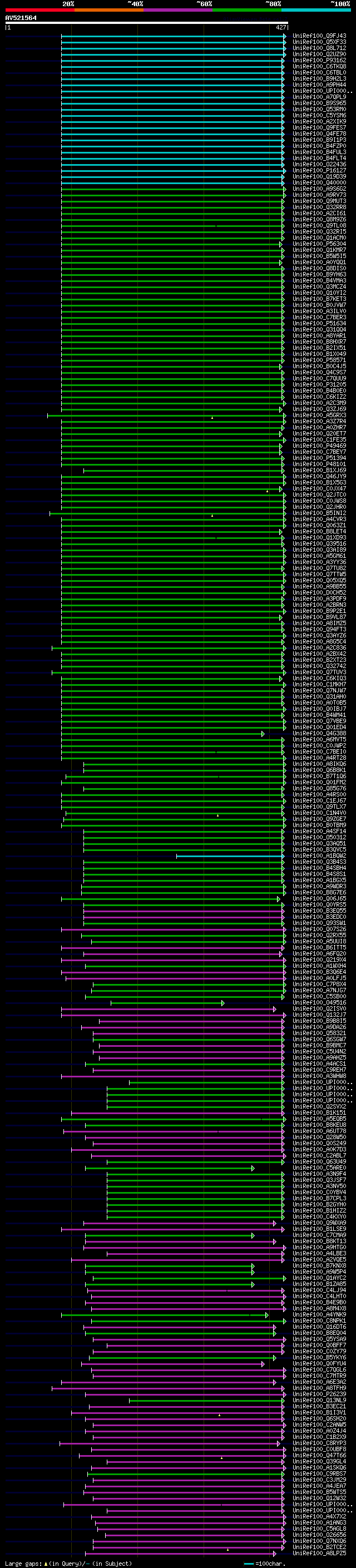Select label UniRef100_A4SF14

(319, 831)
